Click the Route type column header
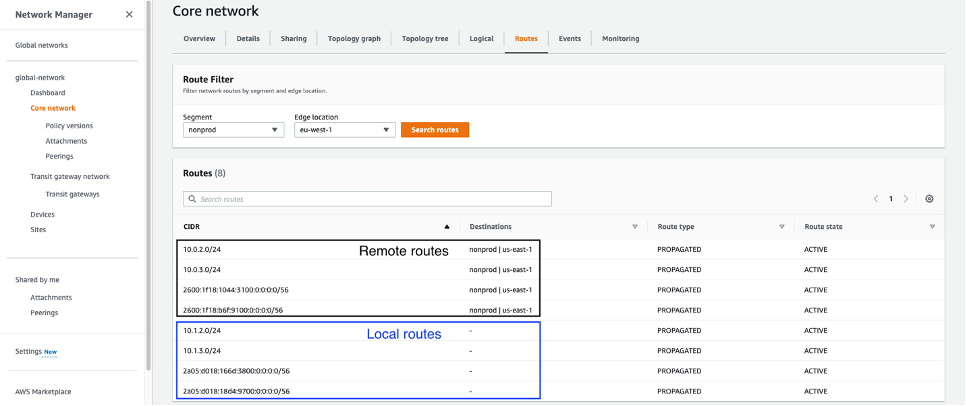 676,227
